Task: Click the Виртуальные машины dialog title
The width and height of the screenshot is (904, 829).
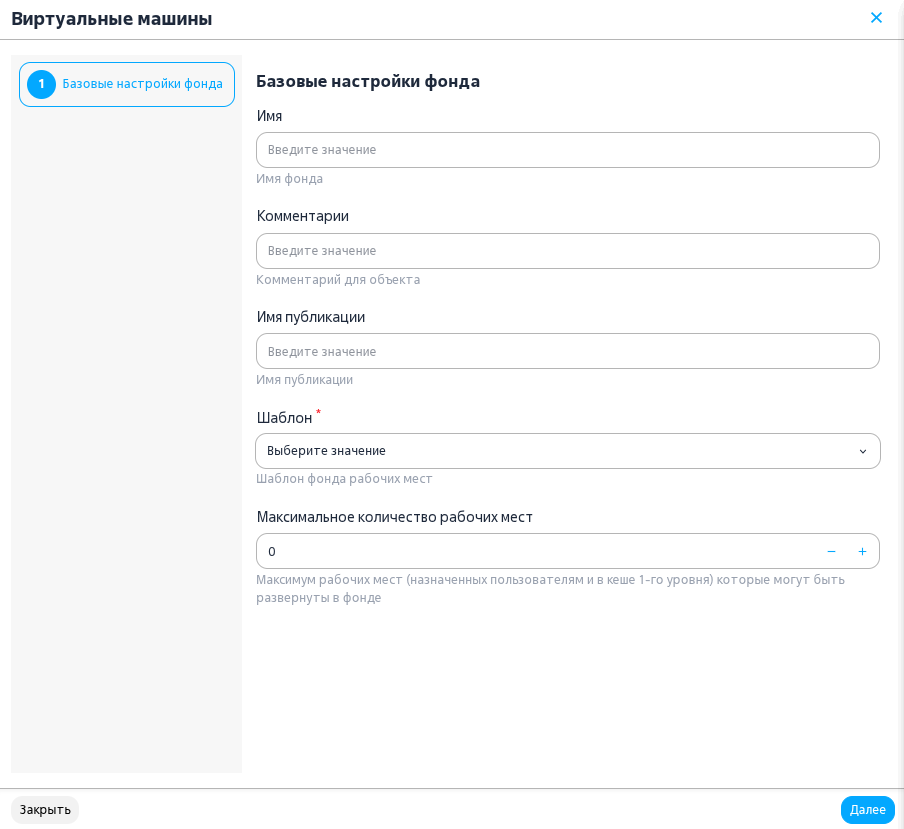Action: point(112,18)
